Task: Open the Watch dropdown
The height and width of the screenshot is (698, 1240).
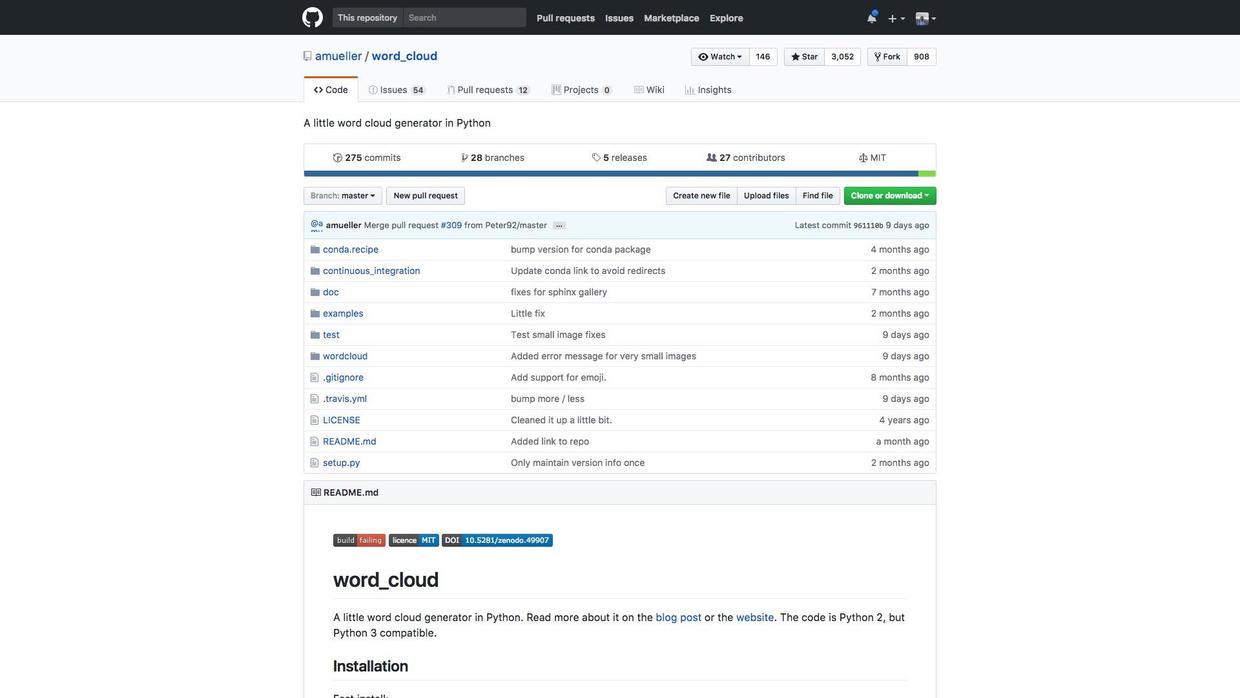Action: coord(720,57)
